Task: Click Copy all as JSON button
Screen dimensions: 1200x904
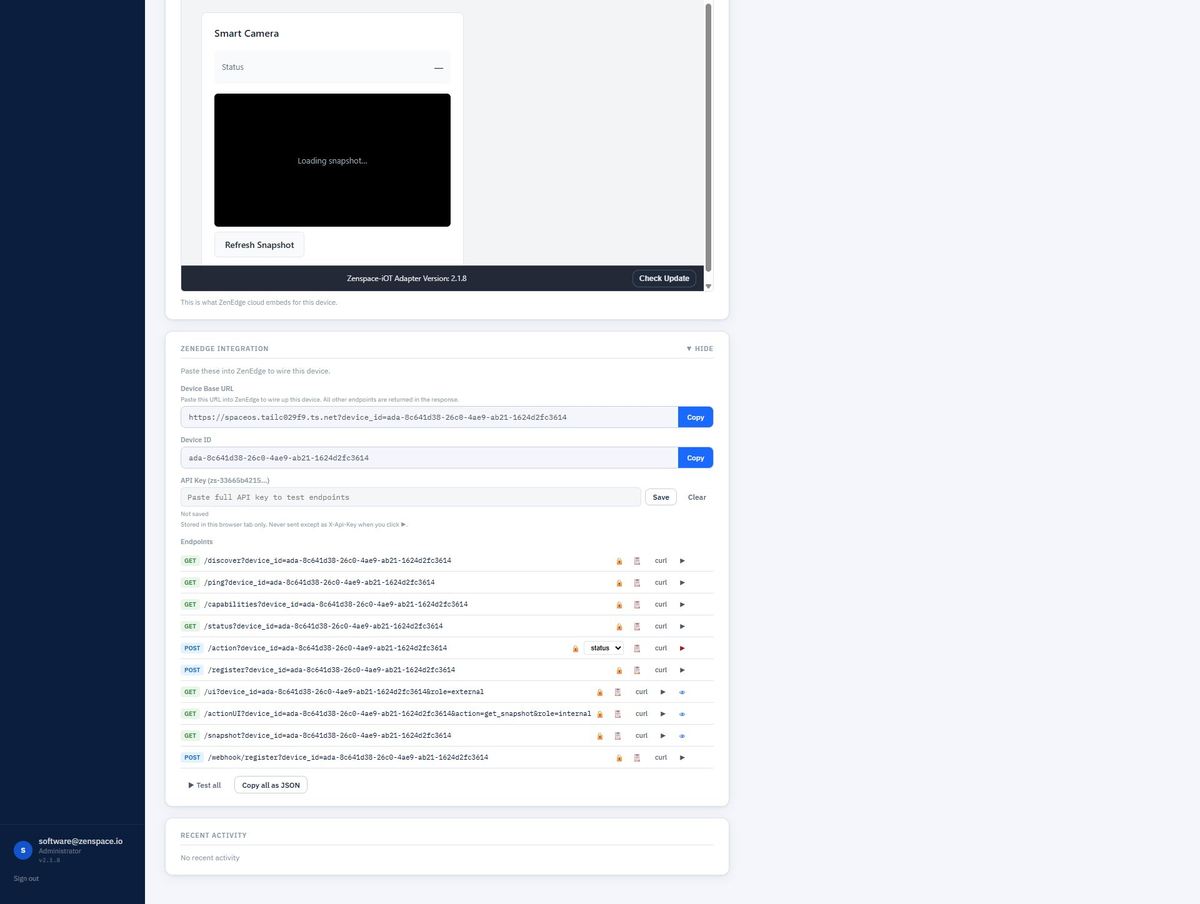Action: click(x=271, y=785)
